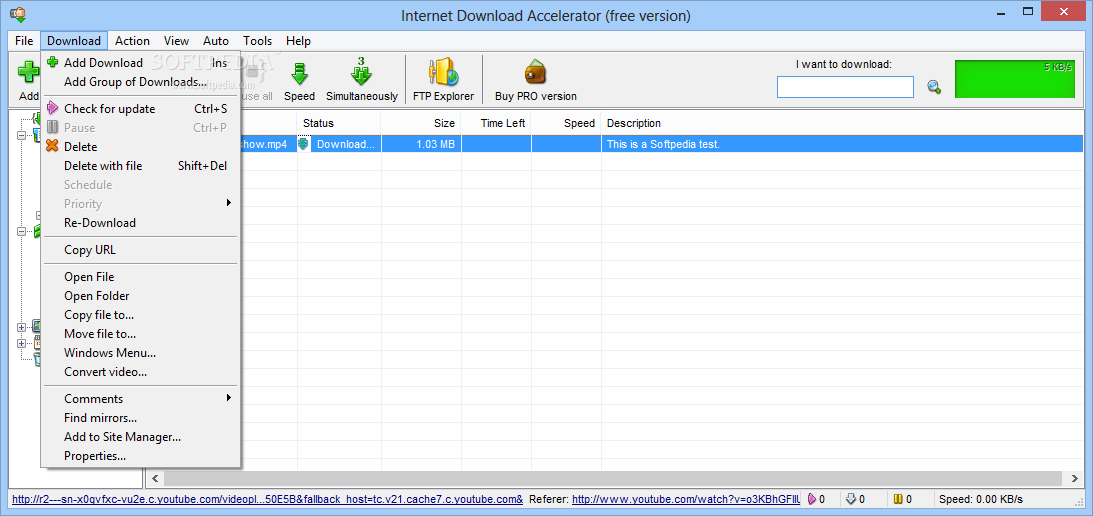Sort by the Size column header
Screen dimensions: 1093x516
coord(421,123)
